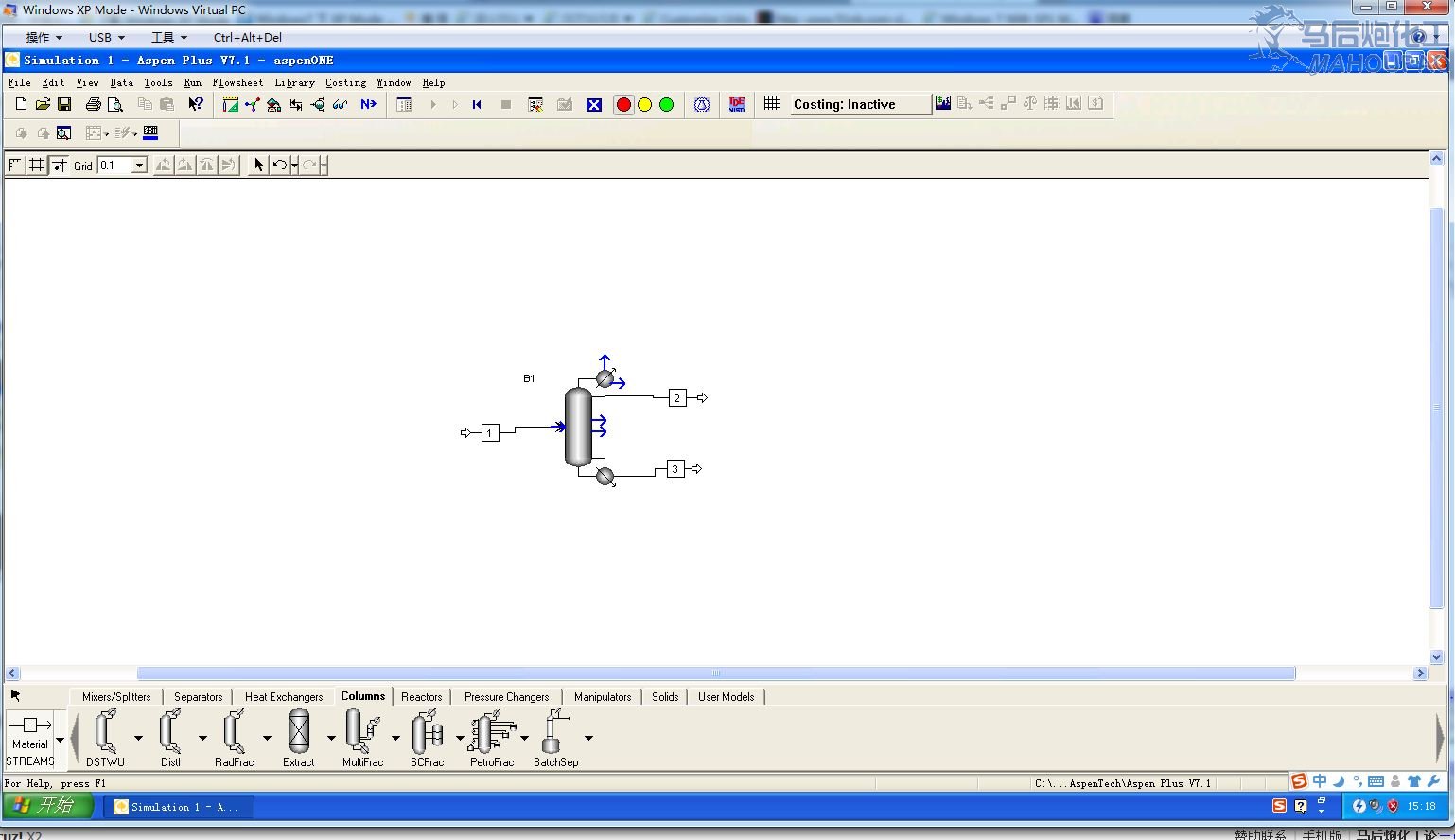The width and height of the screenshot is (1455, 840).
Task: Click the grid-pattern icon beside Costing
Action: [x=772, y=103]
